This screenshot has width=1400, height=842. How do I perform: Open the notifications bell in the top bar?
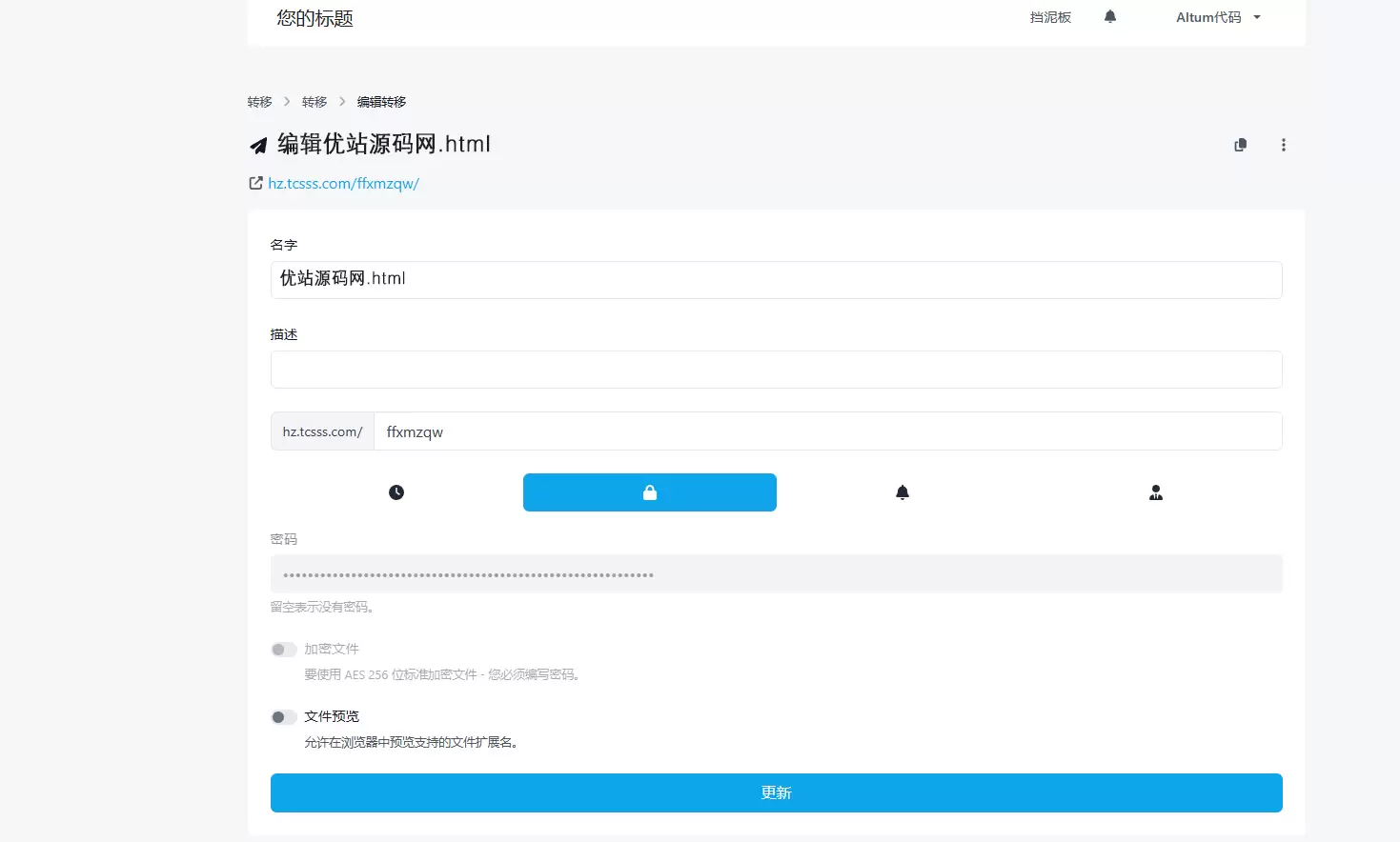(1110, 17)
